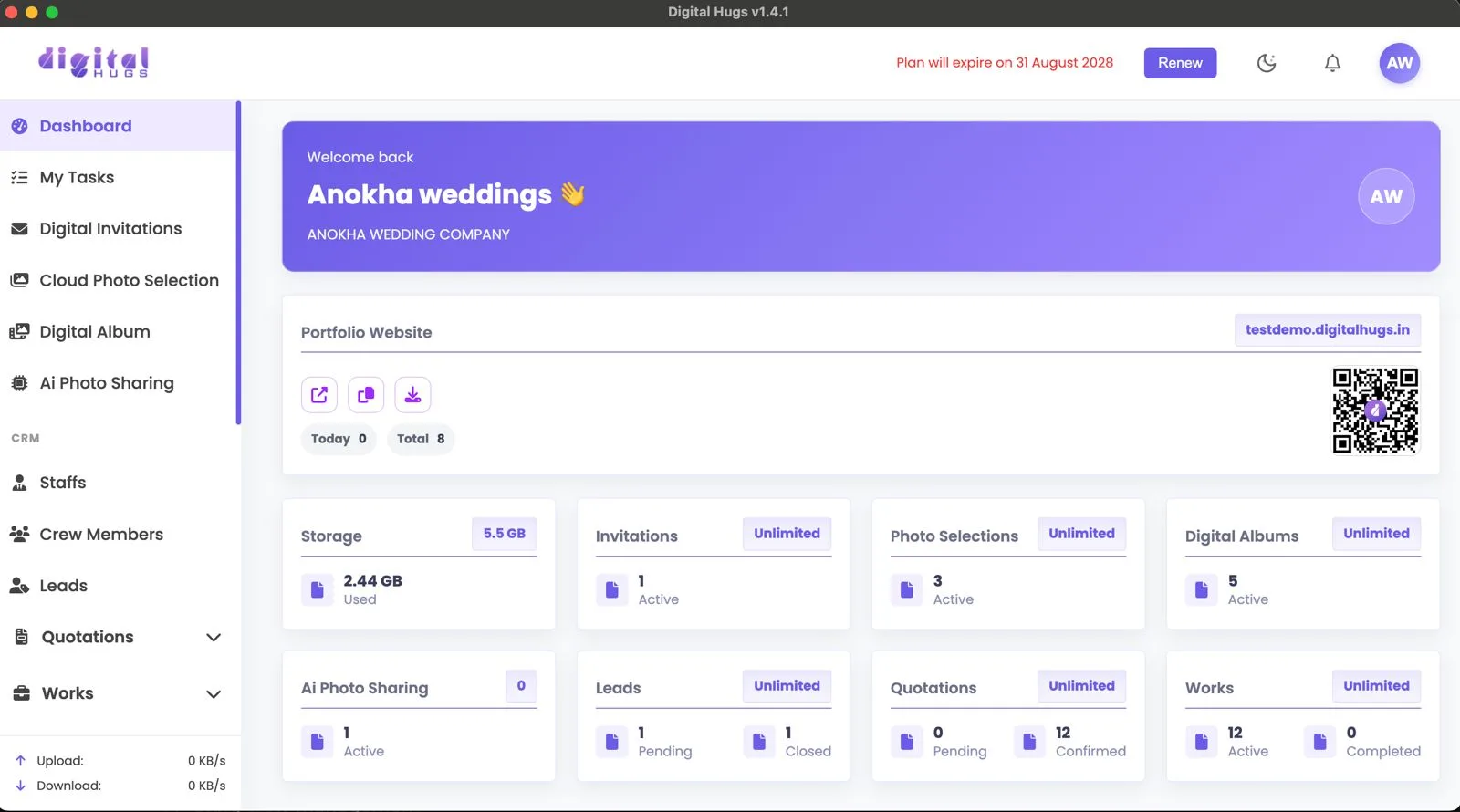Click the Digital Albums active file icon
The image size is (1460, 812).
[x=1202, y=590]
